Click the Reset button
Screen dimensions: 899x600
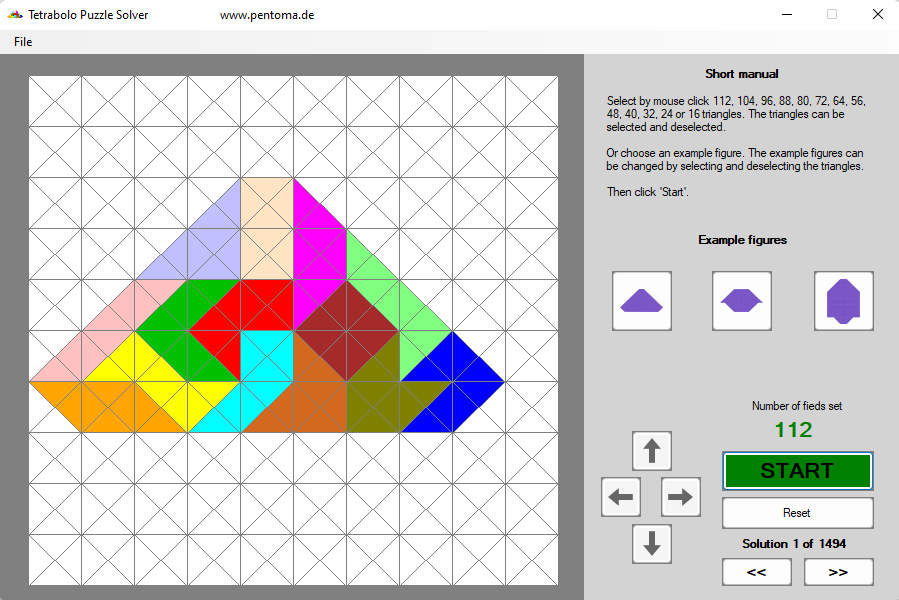pos(798,513)
